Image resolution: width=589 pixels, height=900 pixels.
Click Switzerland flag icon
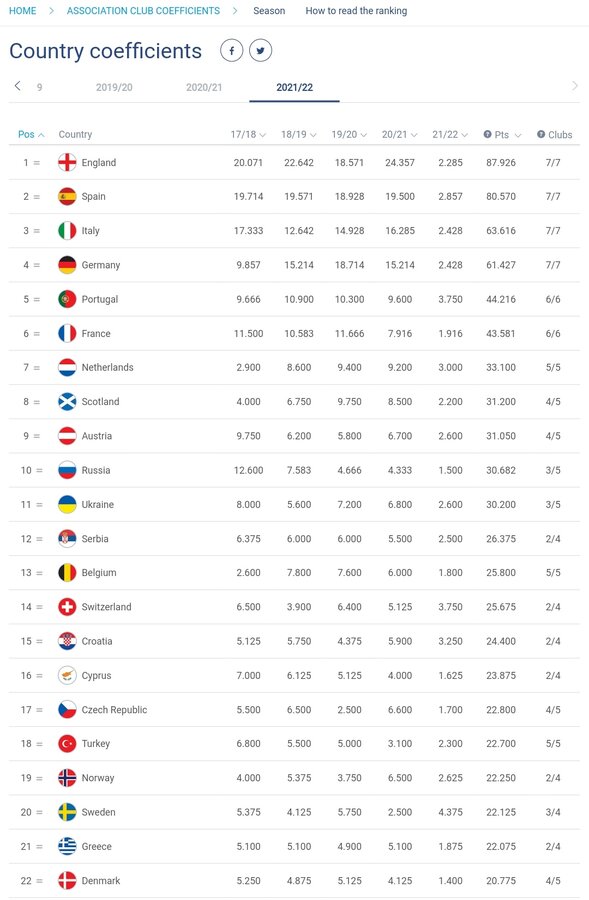point(67,607)
